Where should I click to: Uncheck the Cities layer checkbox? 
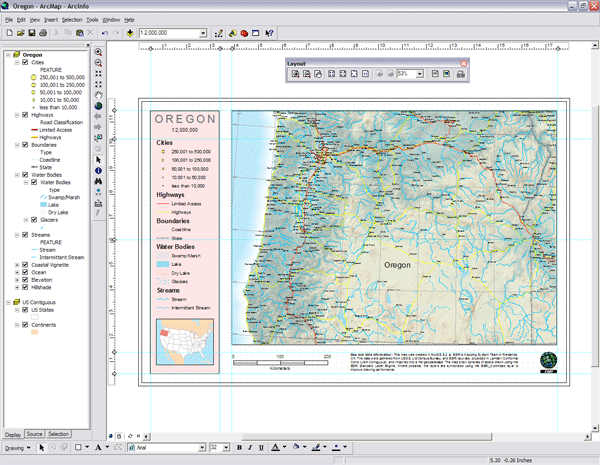[24, 62]
